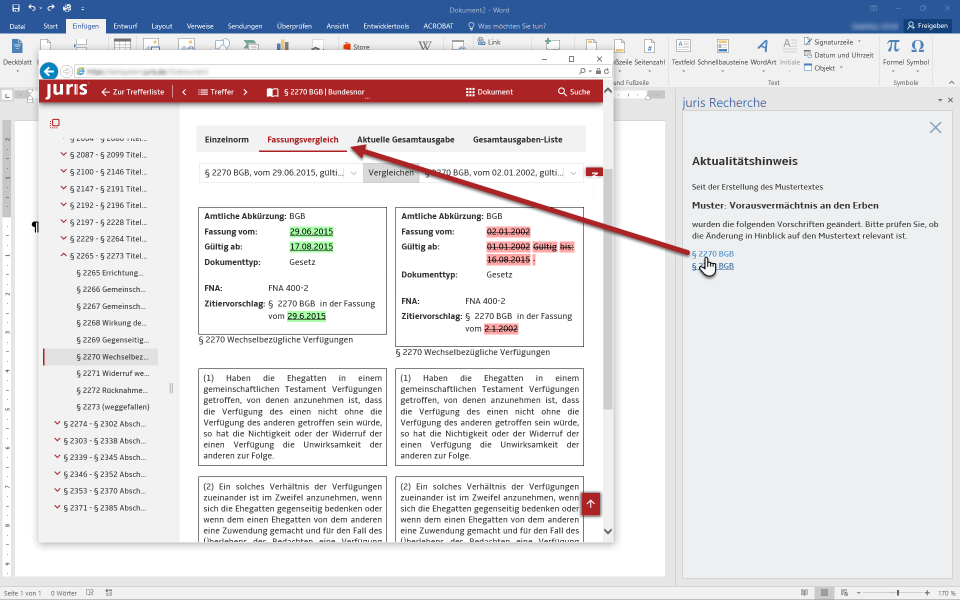Adjust the Word zoom slider
The image size is (960, 600).
[x=897, y=592]
